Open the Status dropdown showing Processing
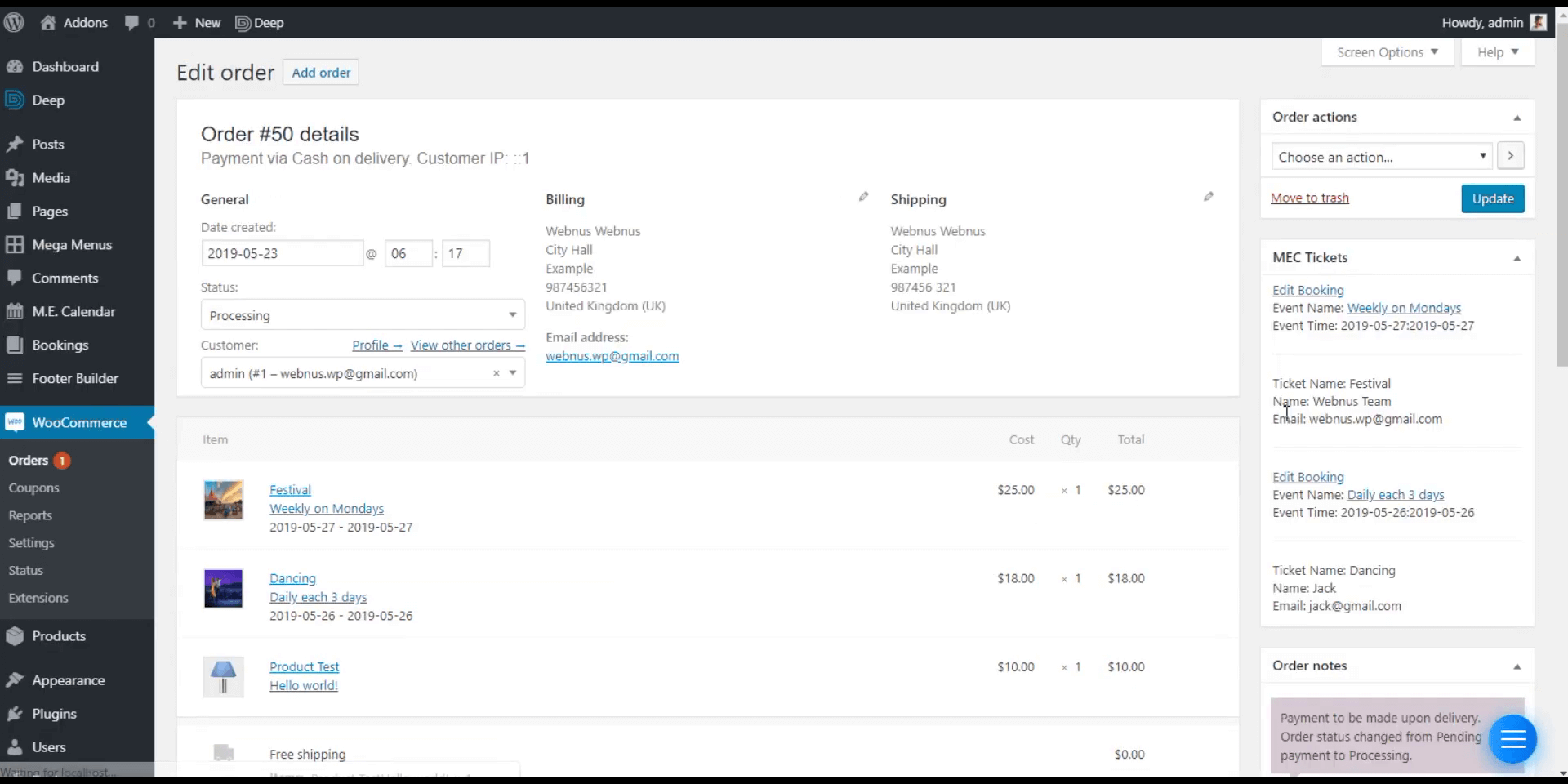Viewport: 1568px width, 784px height. (363, 315)
